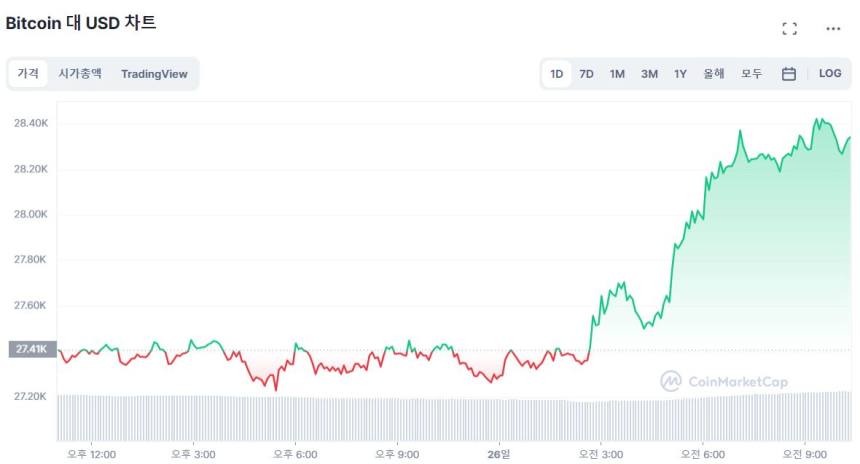
Task: Toggle the LOG scale button
Action: [x=830, y=74]
